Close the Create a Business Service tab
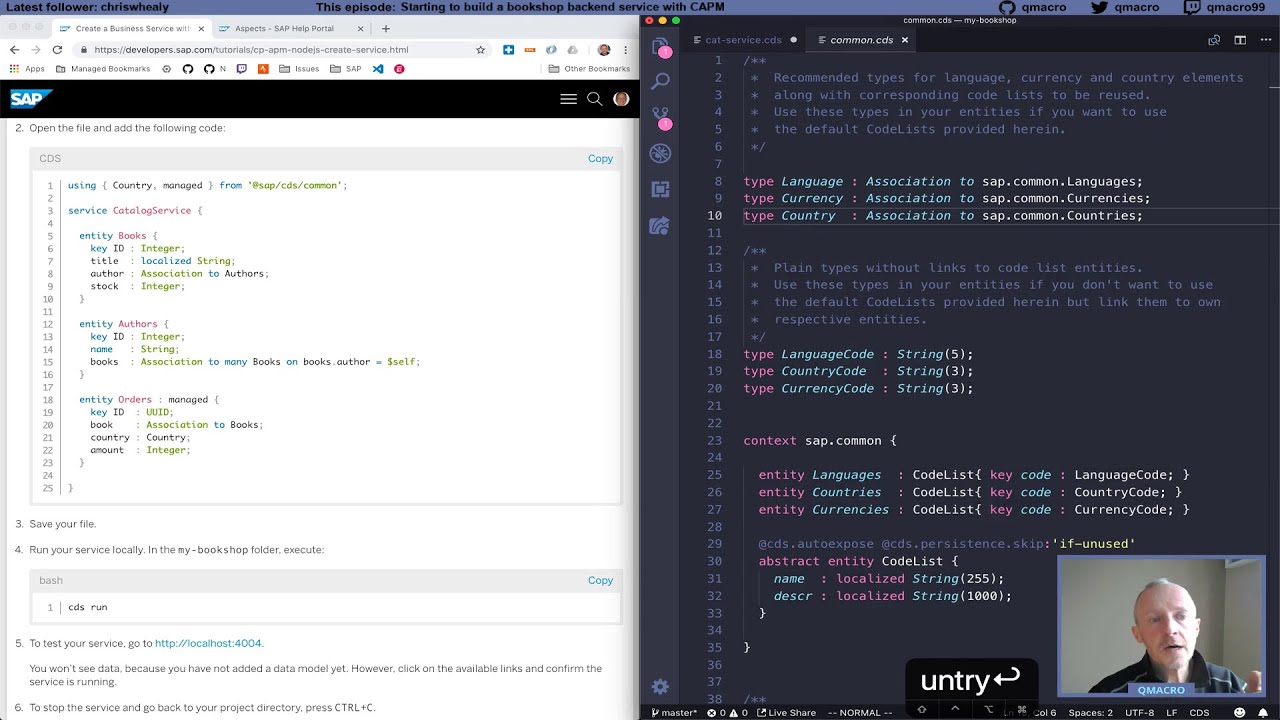 coord(200,28)
